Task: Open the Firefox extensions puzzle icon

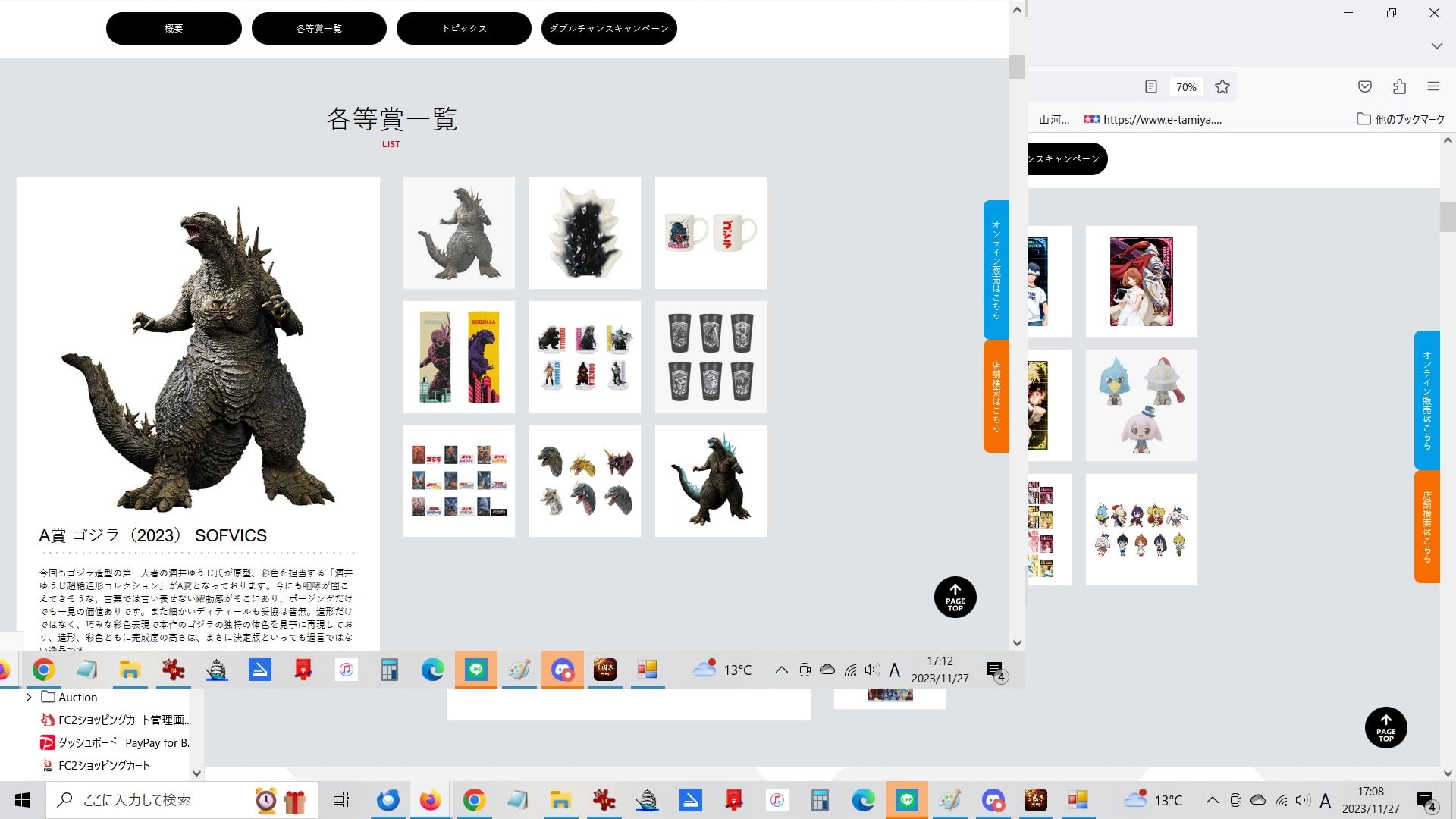Action: (x=1399, y=86)
